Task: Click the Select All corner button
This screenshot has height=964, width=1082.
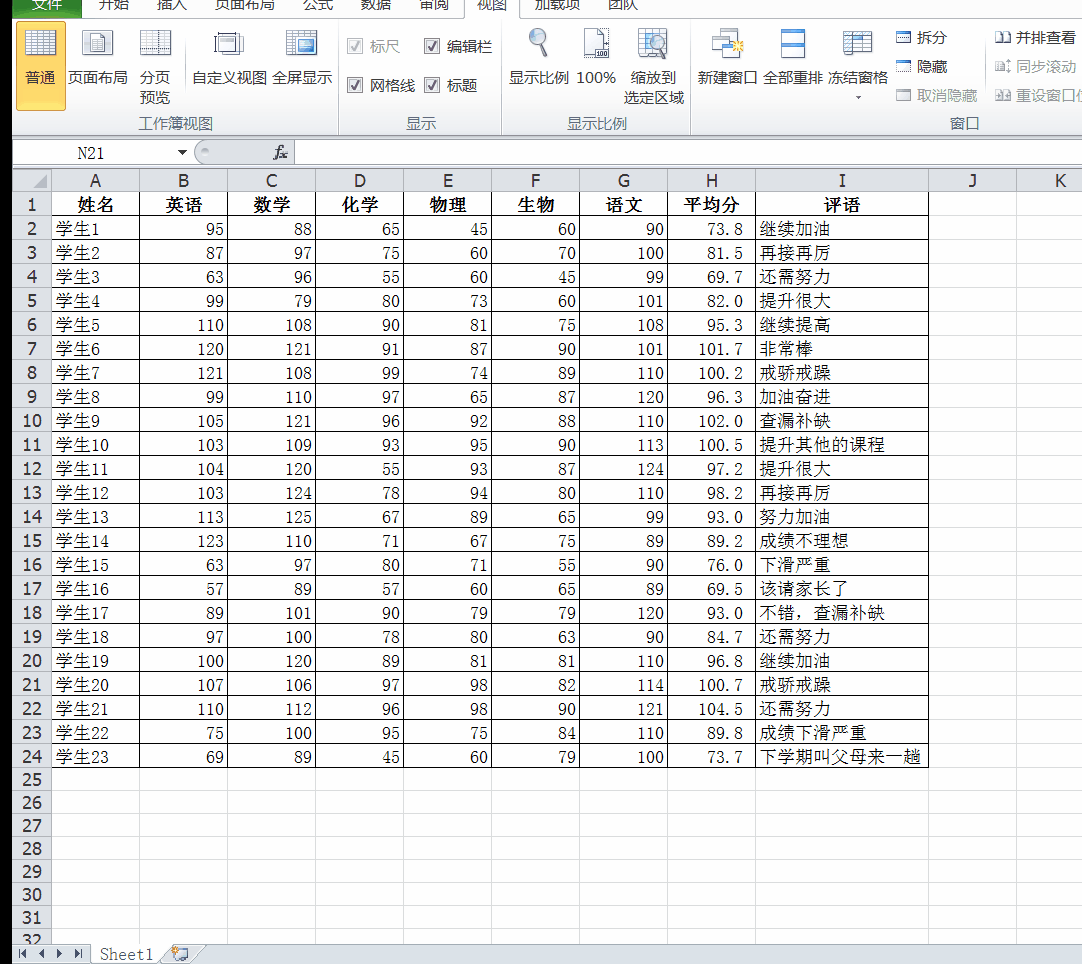Action: point(32,181)
